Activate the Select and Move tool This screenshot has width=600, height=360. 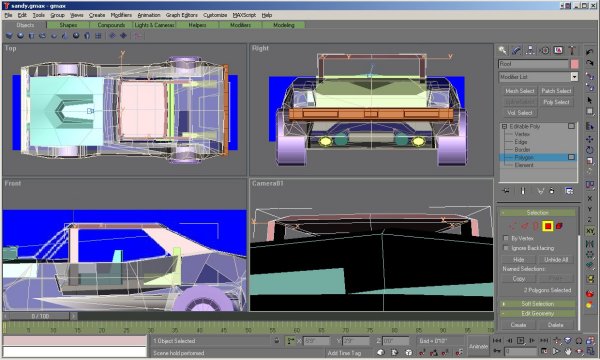click(x=590, y=139)
